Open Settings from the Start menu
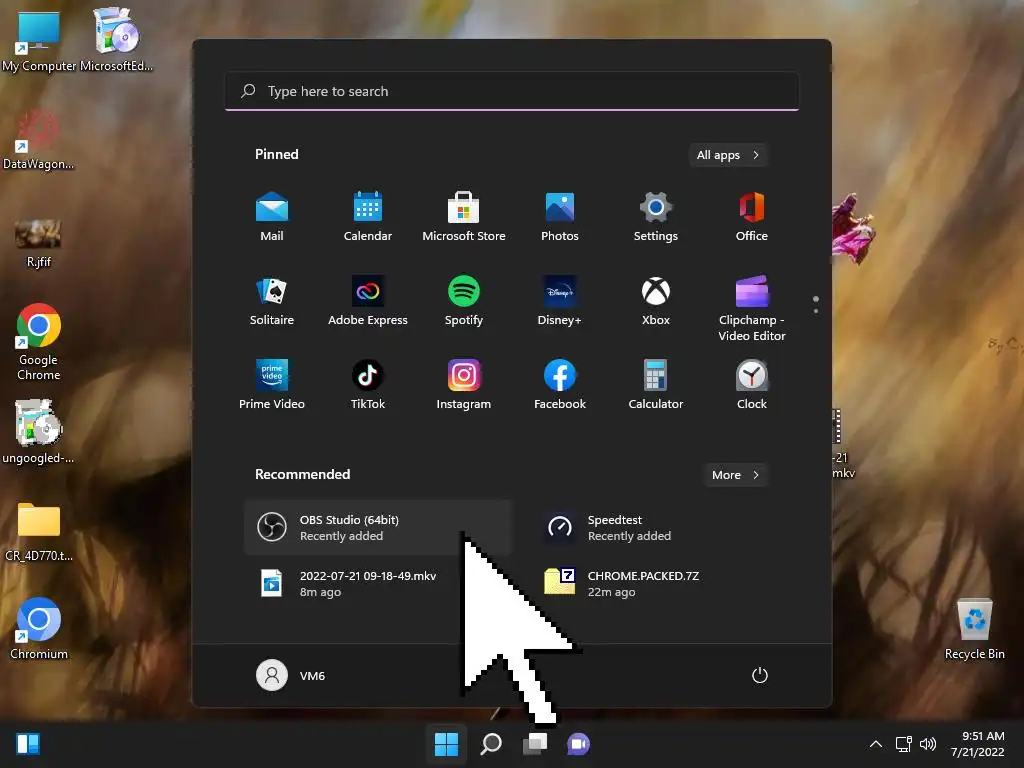Viewport: 1024px width, 768px height. pyautogui.click(x=656, y=217)
